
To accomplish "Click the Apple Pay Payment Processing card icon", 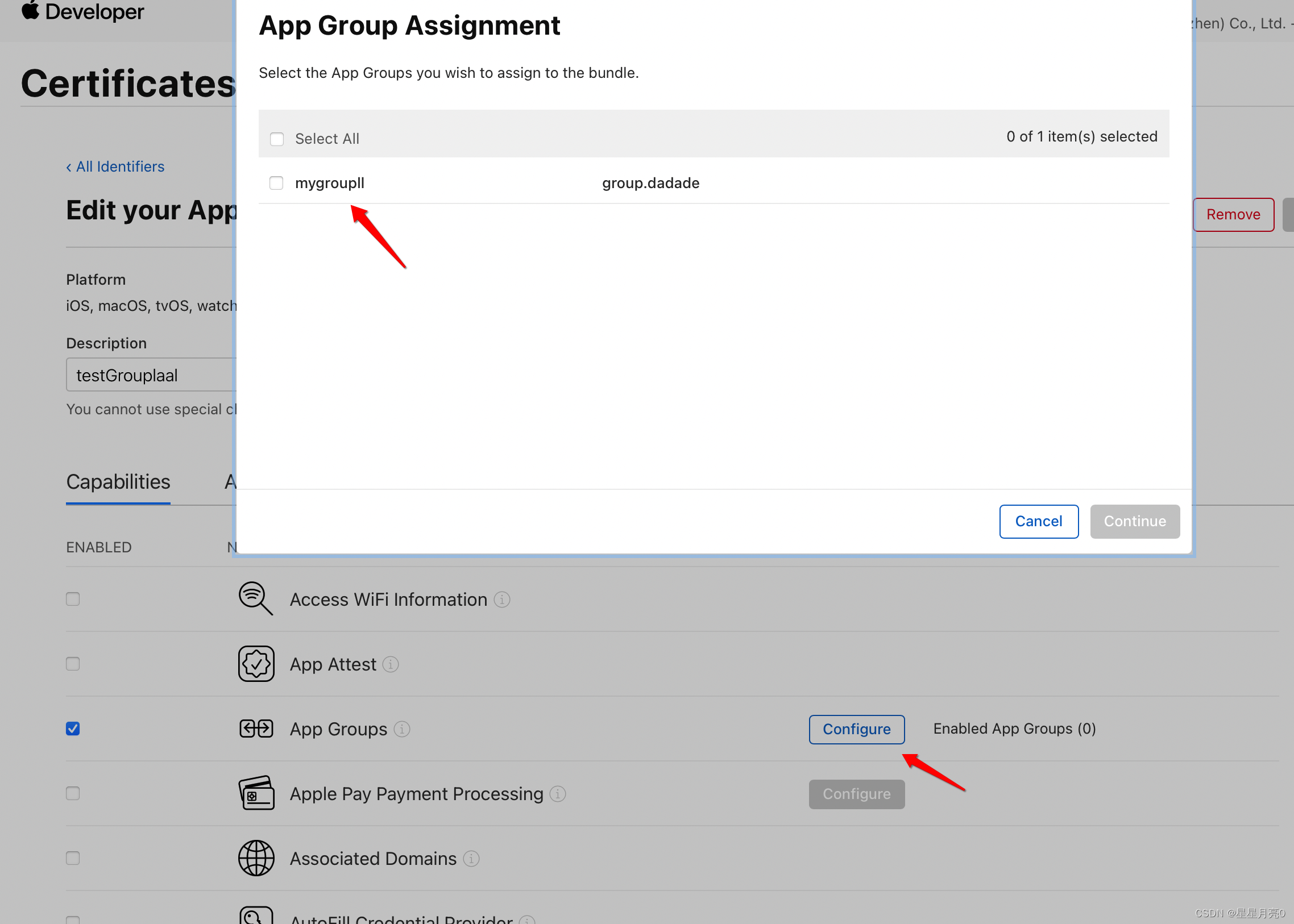I will click(x=256, y=793).
